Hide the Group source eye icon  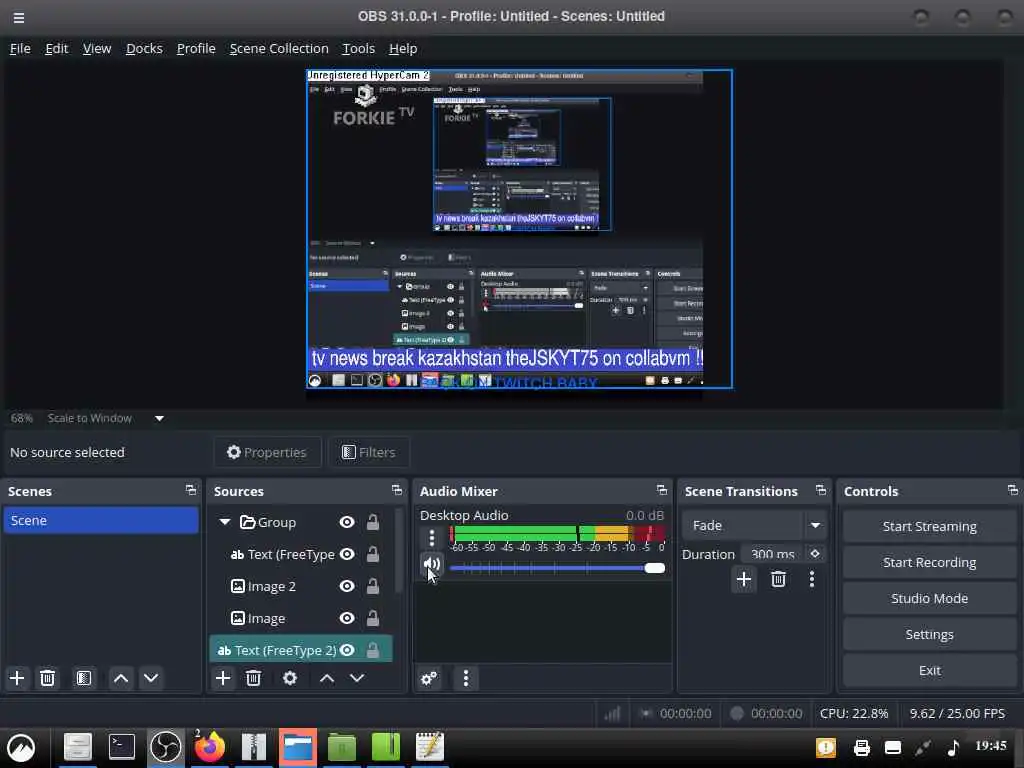point(347,522)
